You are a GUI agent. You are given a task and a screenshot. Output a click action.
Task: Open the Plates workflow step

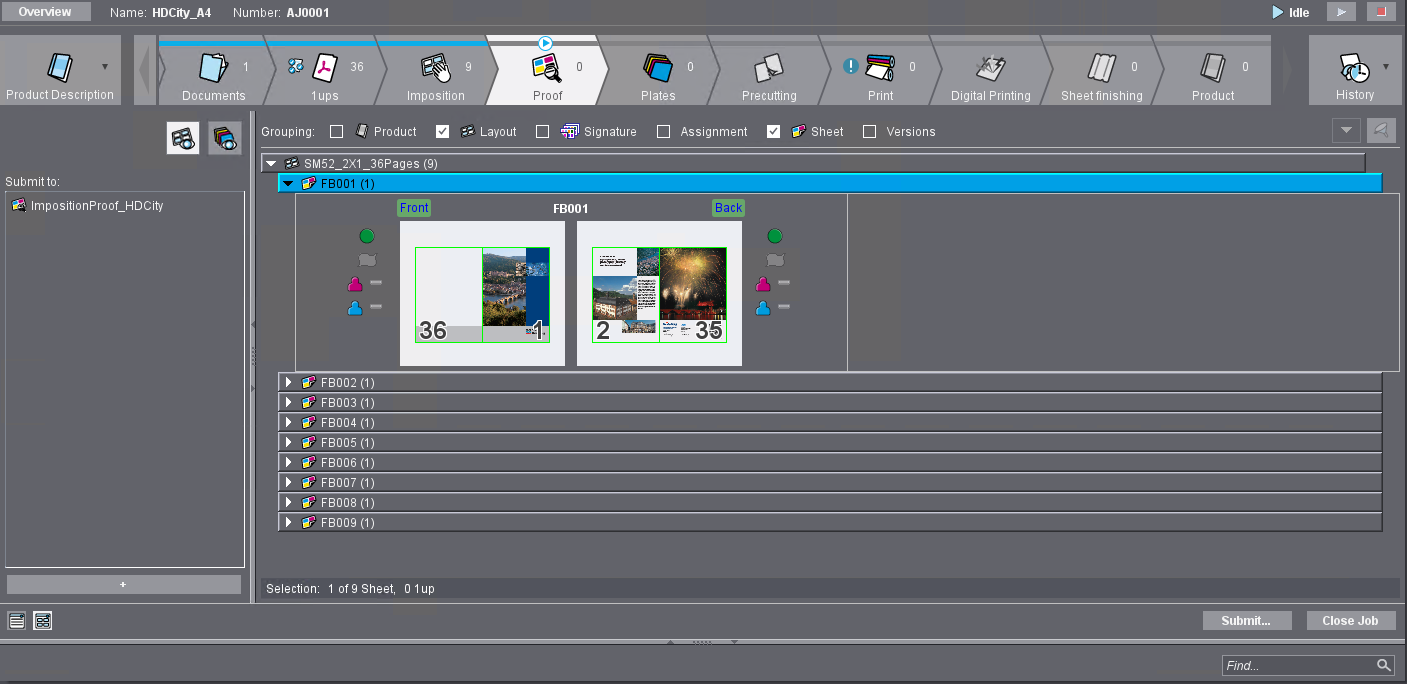coord(658,70)
